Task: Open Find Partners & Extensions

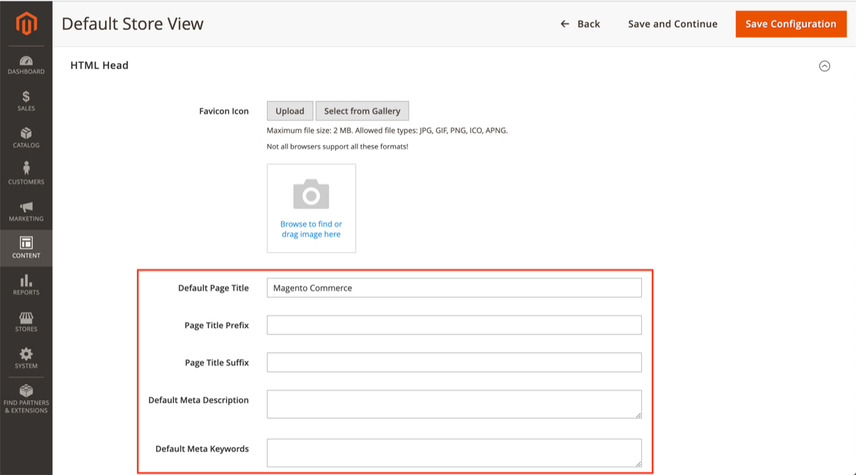Action: [26, 399]
